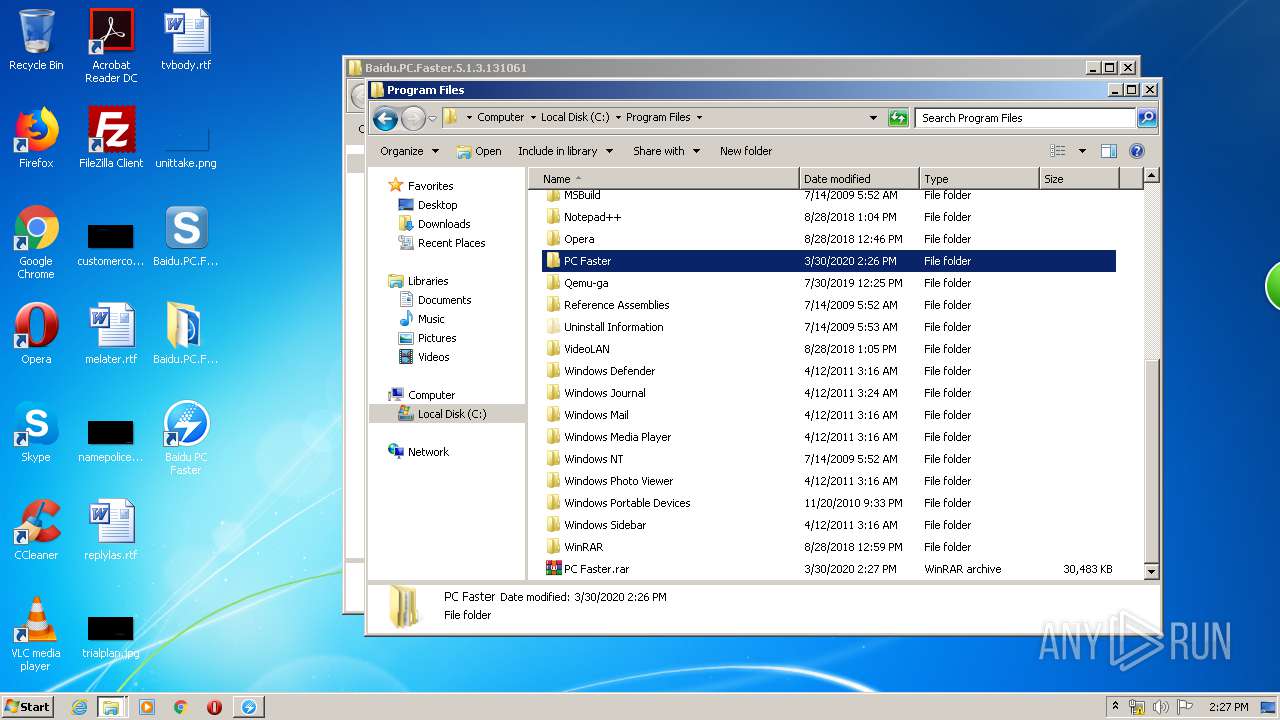1280x720 pixels.
Task: Click the file list scrollbar up arrow
Action: point(1151,176)
